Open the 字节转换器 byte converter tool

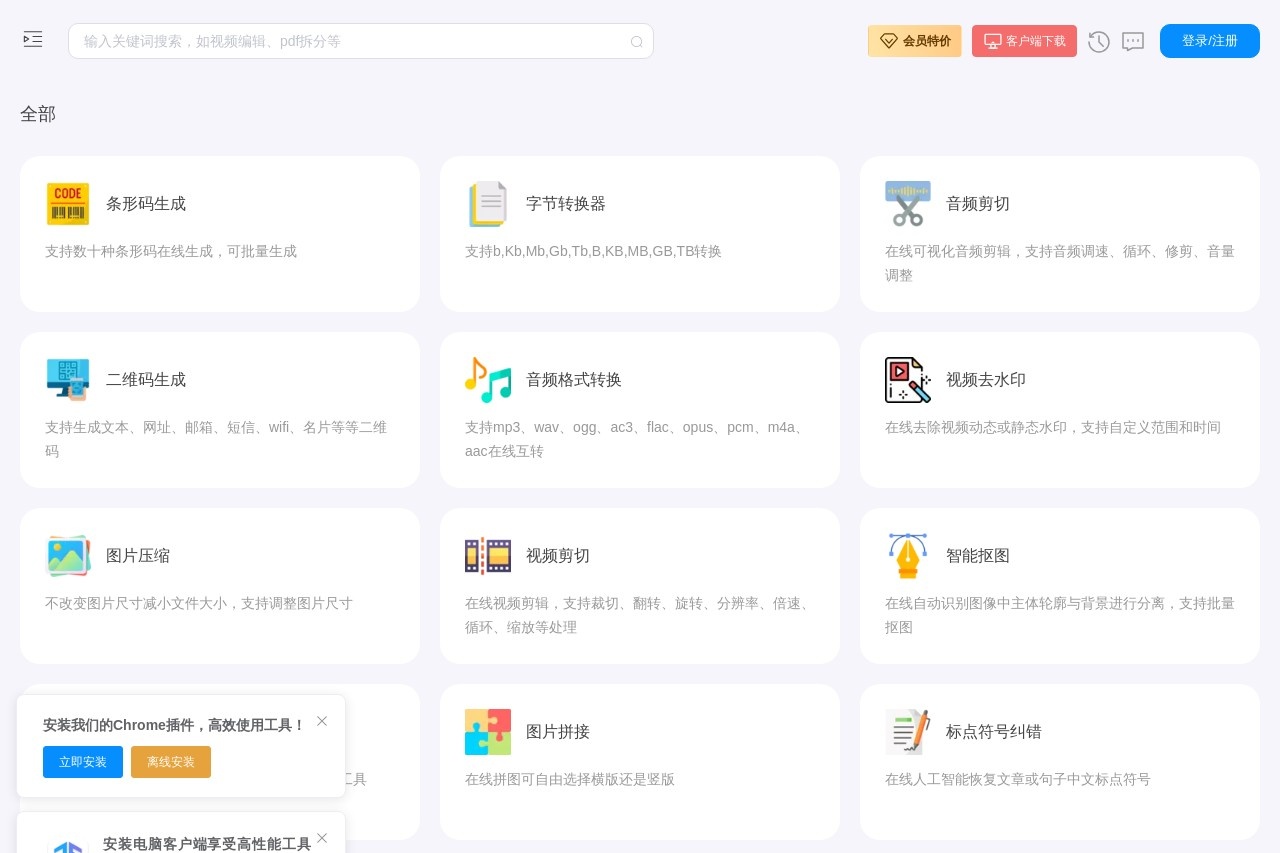(x=566, y=204)
